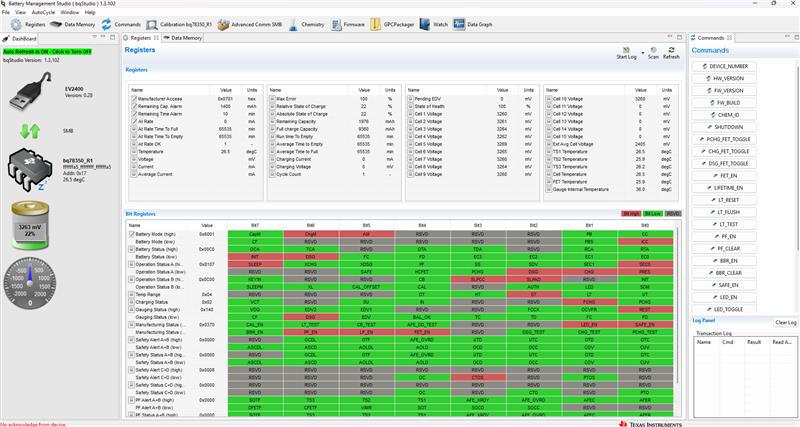Select the Relative State of Charge row

coord(333,106)
